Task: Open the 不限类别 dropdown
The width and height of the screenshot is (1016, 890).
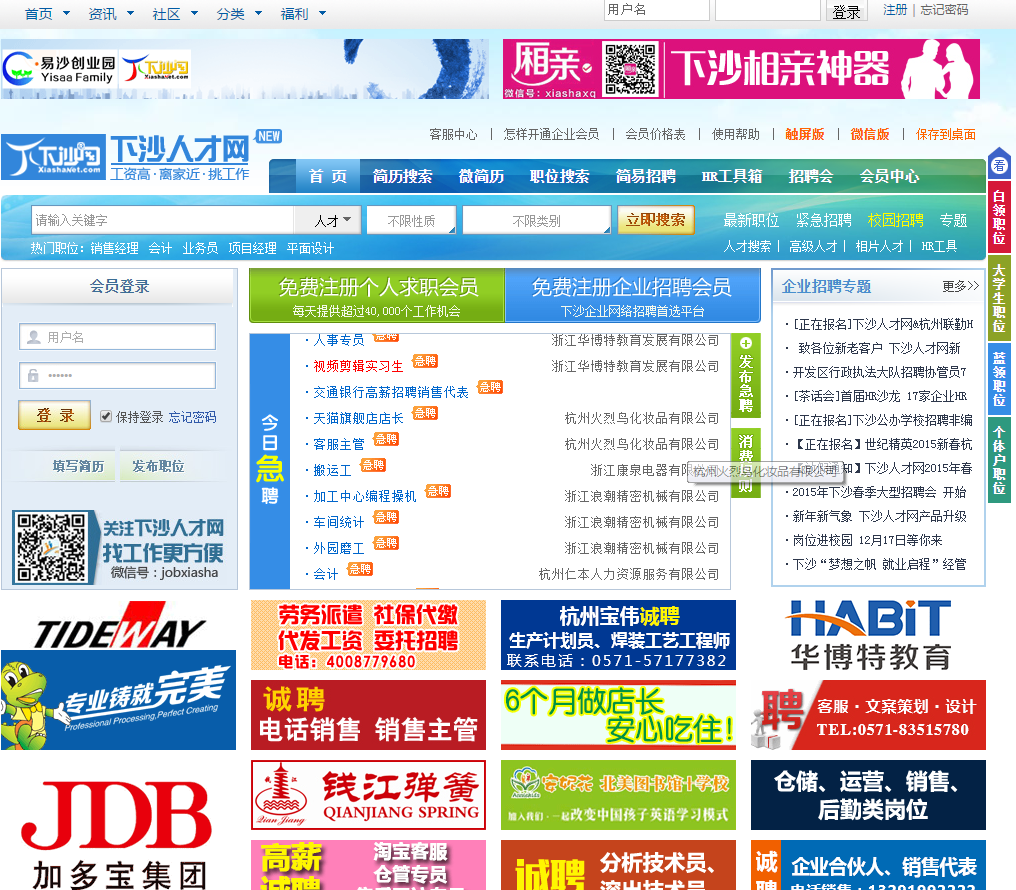Action: tap(537, 220)
